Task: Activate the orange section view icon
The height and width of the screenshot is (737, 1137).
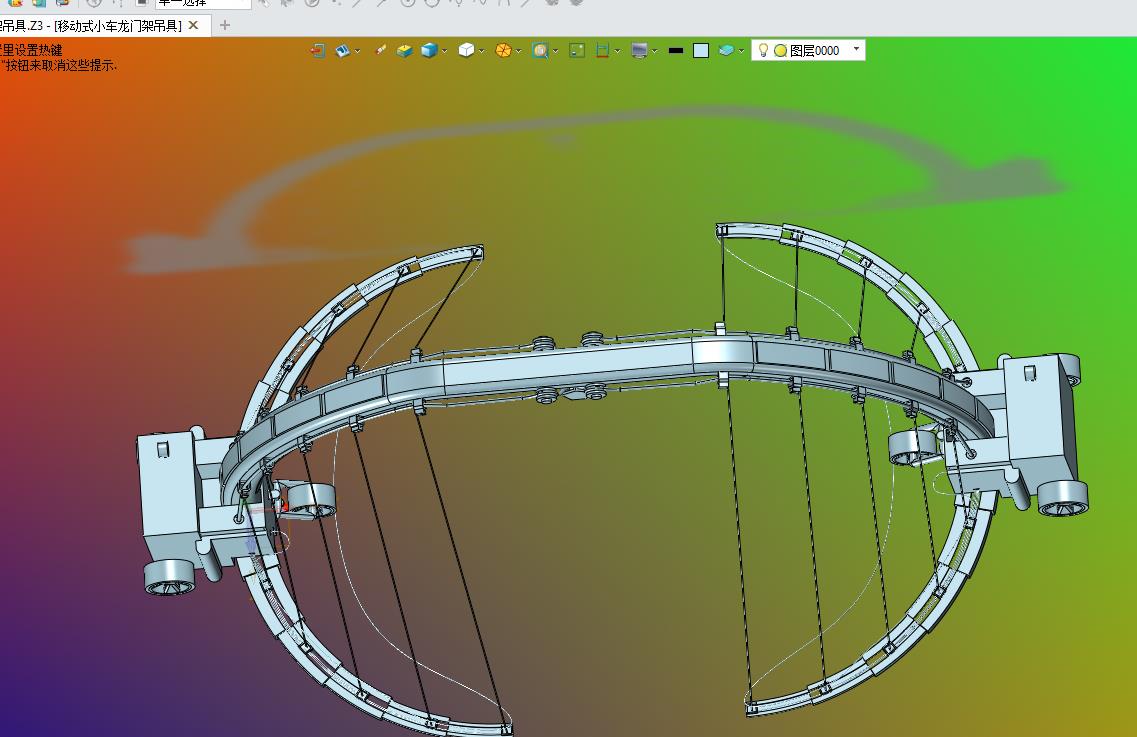Action: [503, 50]
